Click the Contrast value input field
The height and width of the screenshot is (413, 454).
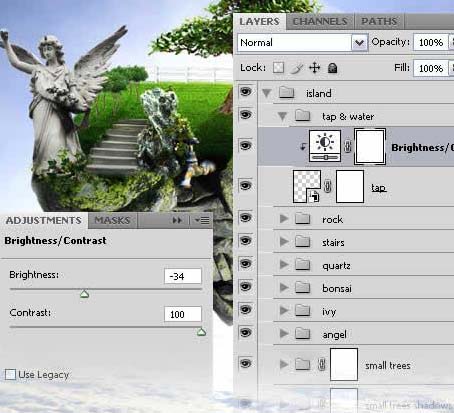click(183, 314)
